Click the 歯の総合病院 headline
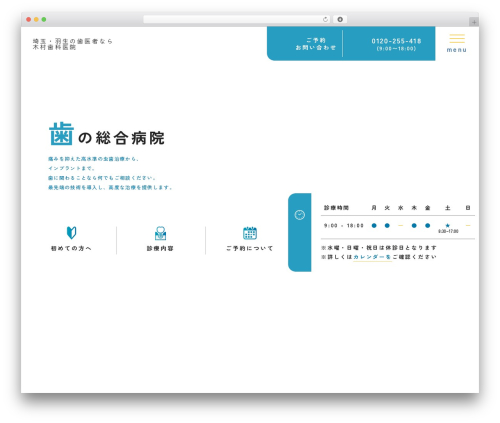Screen dimensions: 500x423 pyautogui.click(x=107, y=134)
